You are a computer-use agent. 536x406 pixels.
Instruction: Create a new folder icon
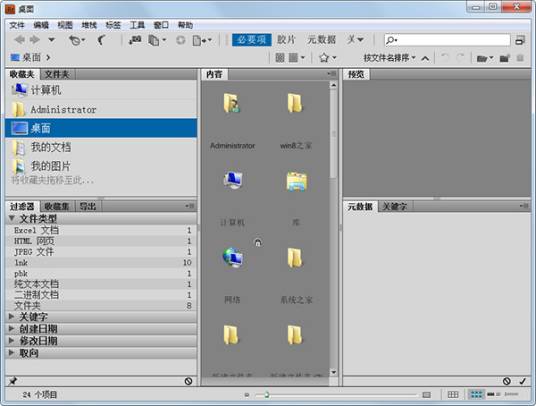(x=505, y=58)
